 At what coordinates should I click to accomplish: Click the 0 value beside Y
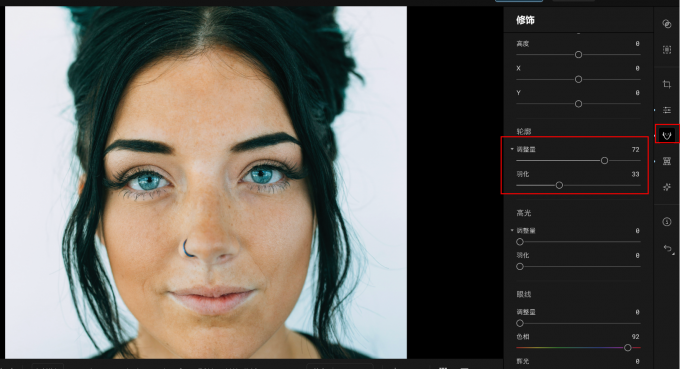637,93
